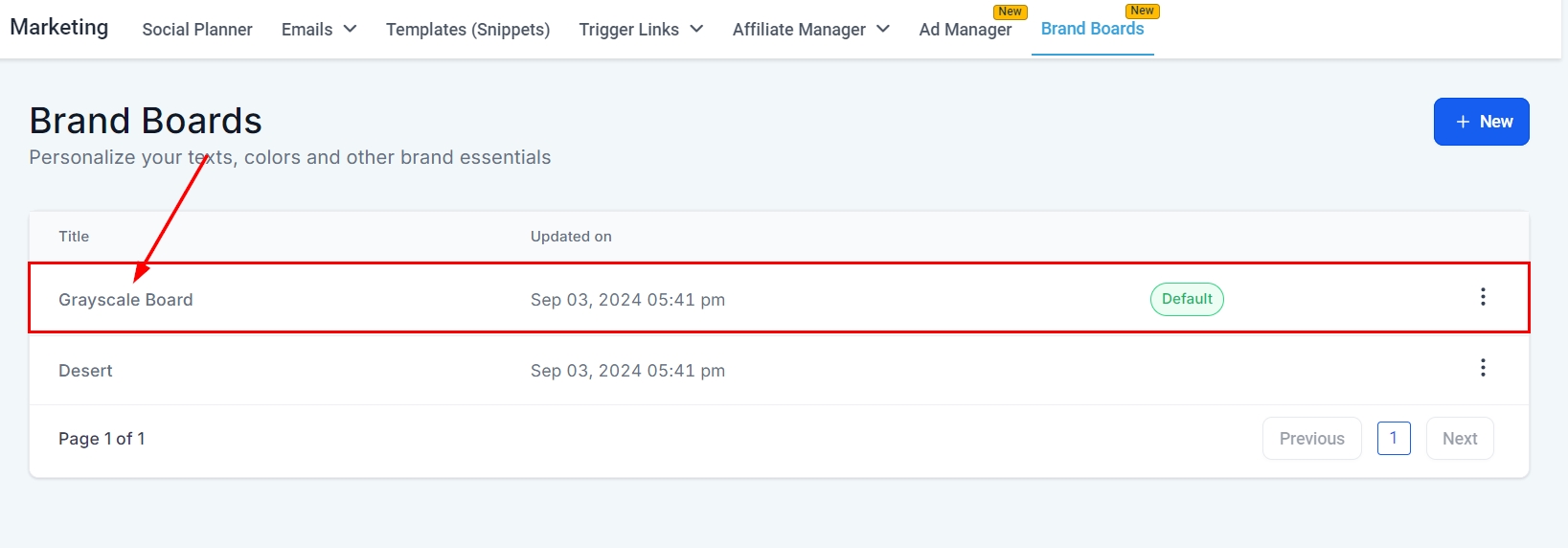
Task: Click the Default badge on Grayscale Board
Action: coord(1187,299)
